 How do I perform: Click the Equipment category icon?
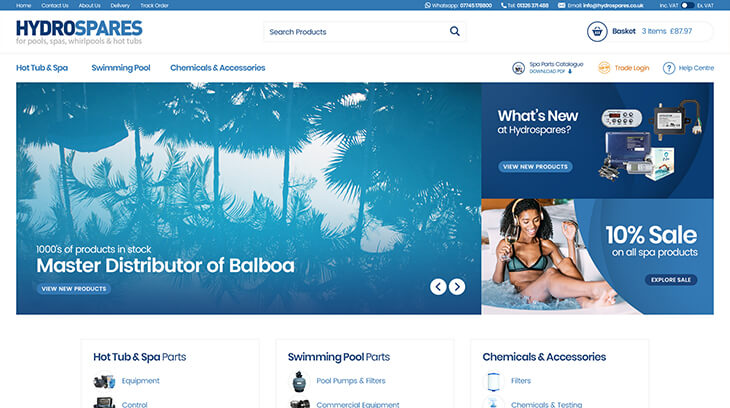coord(104,381)
